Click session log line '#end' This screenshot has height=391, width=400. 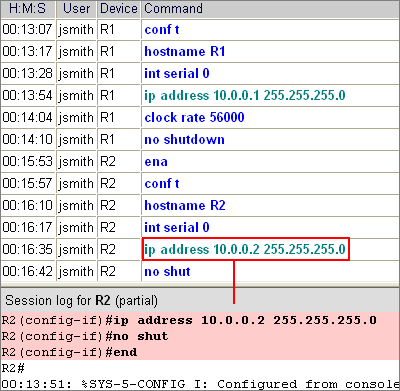tap(69, 353)
